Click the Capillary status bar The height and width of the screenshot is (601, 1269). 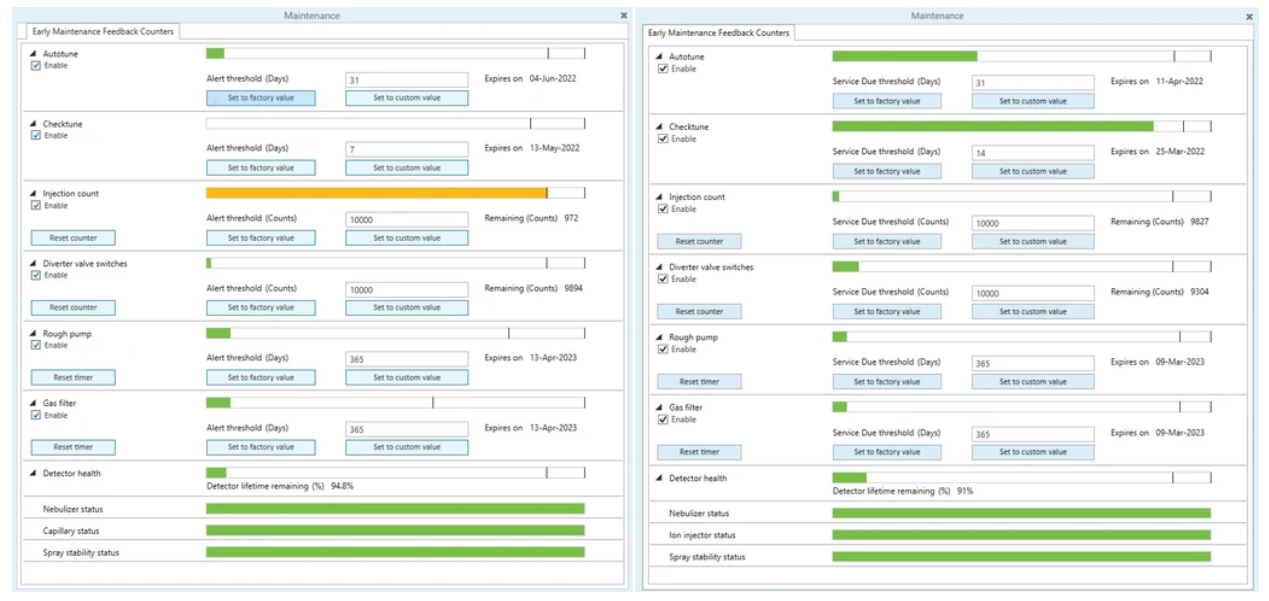click(x=395, y=530)
